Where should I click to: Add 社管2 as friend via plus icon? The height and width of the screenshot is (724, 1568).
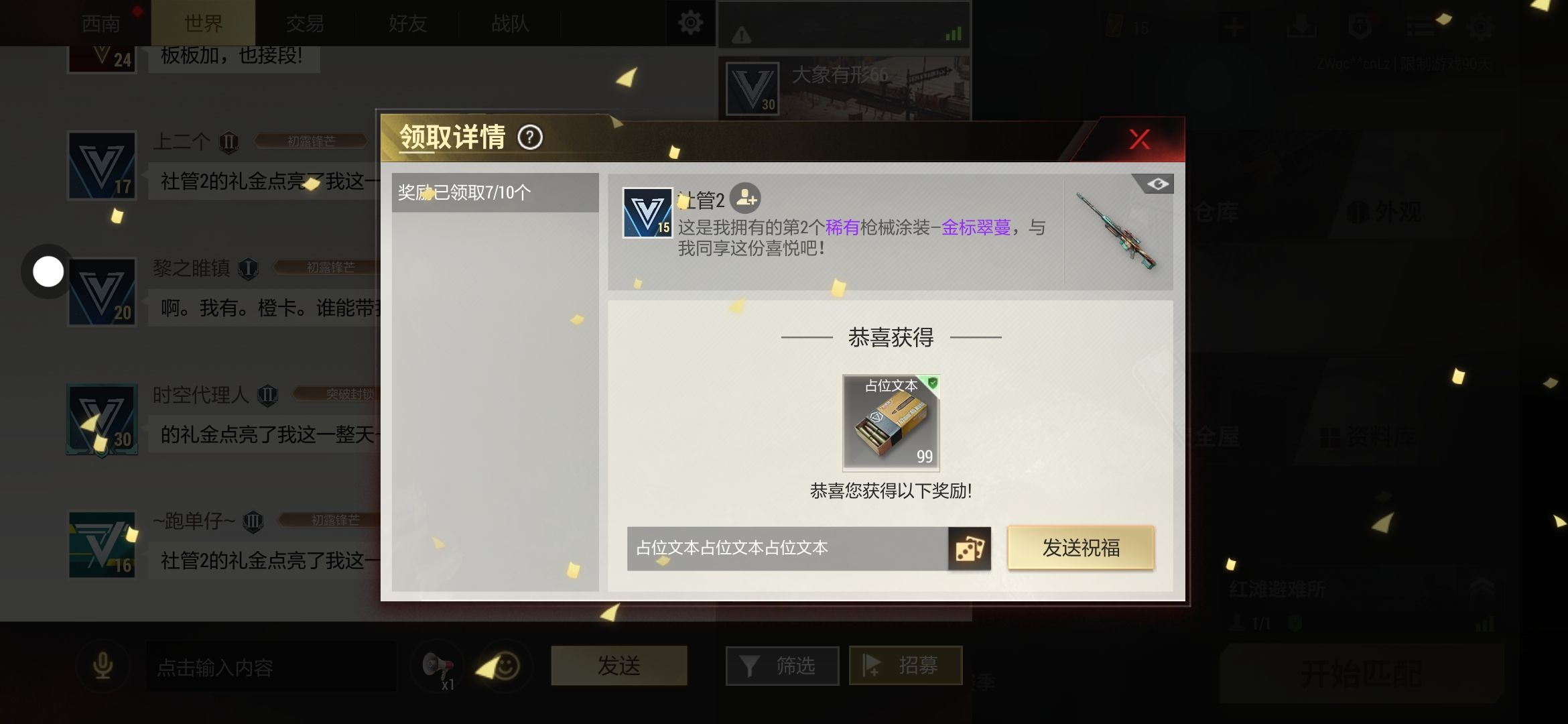point(745,198)
